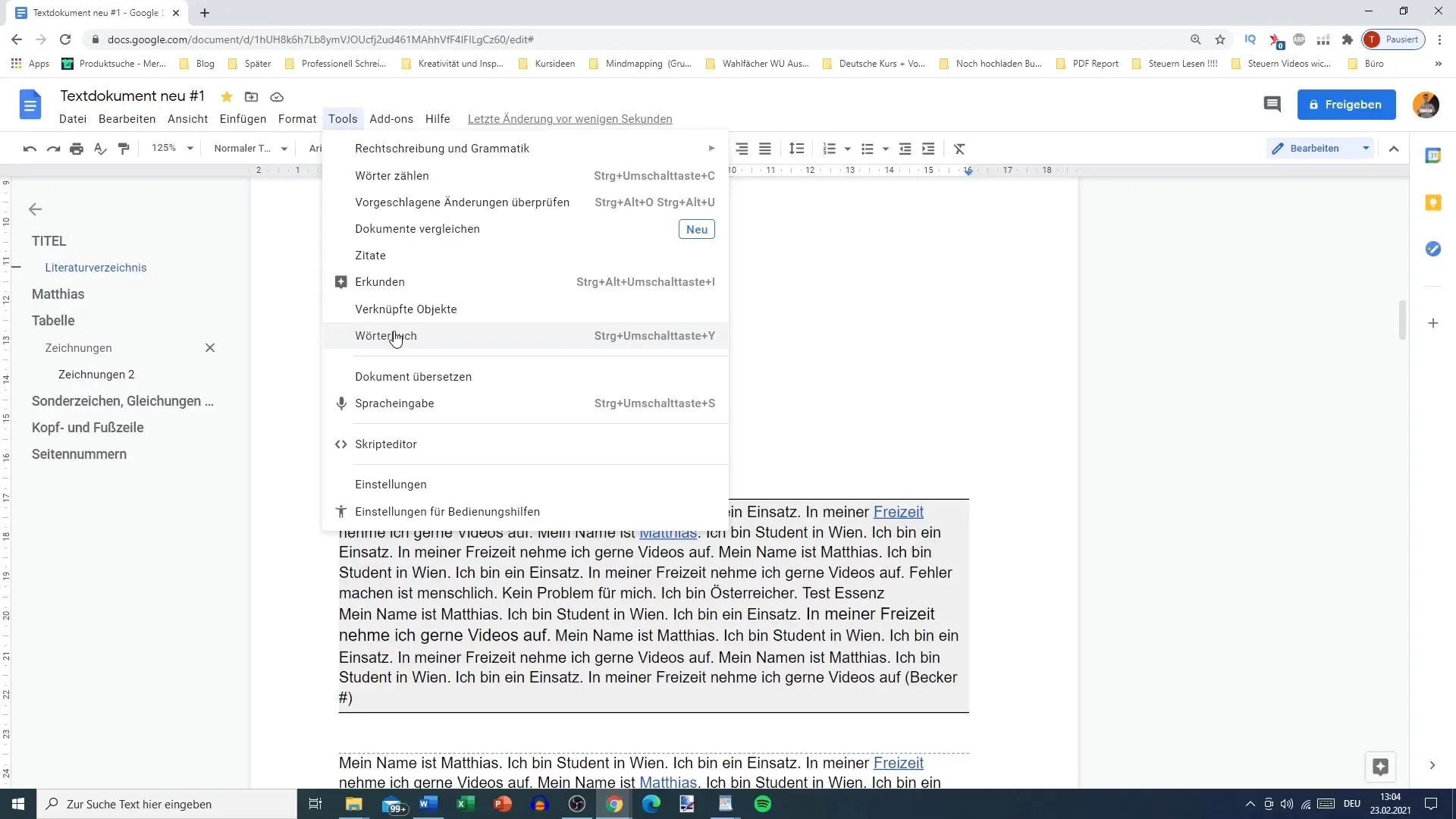Image resolution: width=1456 pixels, height=819 pixels.
Task: Click the Spracheingabe icon
Action: (x=342, y=402)
